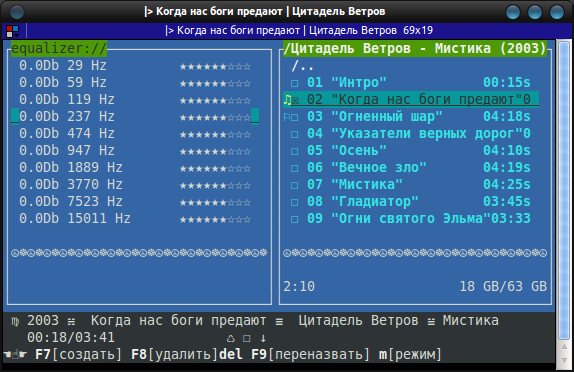This screenshot has width=574, height=372.
Task: Click the yellow music note on track 02
Action: 287,100
